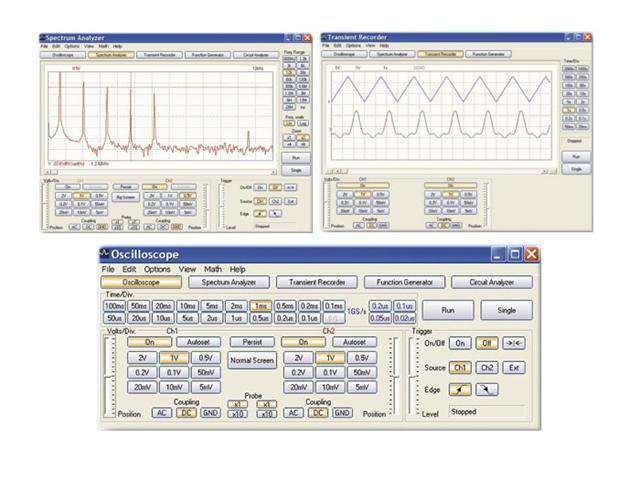Select falling edge trigger icon
Viewport: 640px width, 480px height.
487,388
